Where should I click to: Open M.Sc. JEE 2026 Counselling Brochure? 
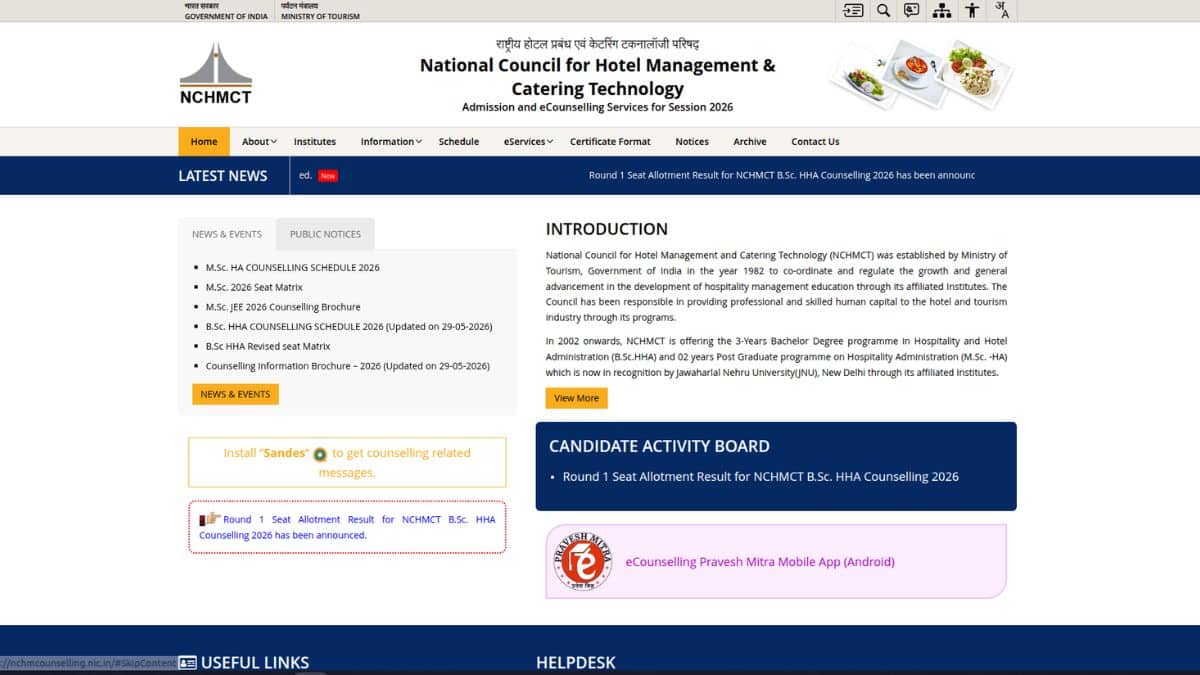click(283, 307)
